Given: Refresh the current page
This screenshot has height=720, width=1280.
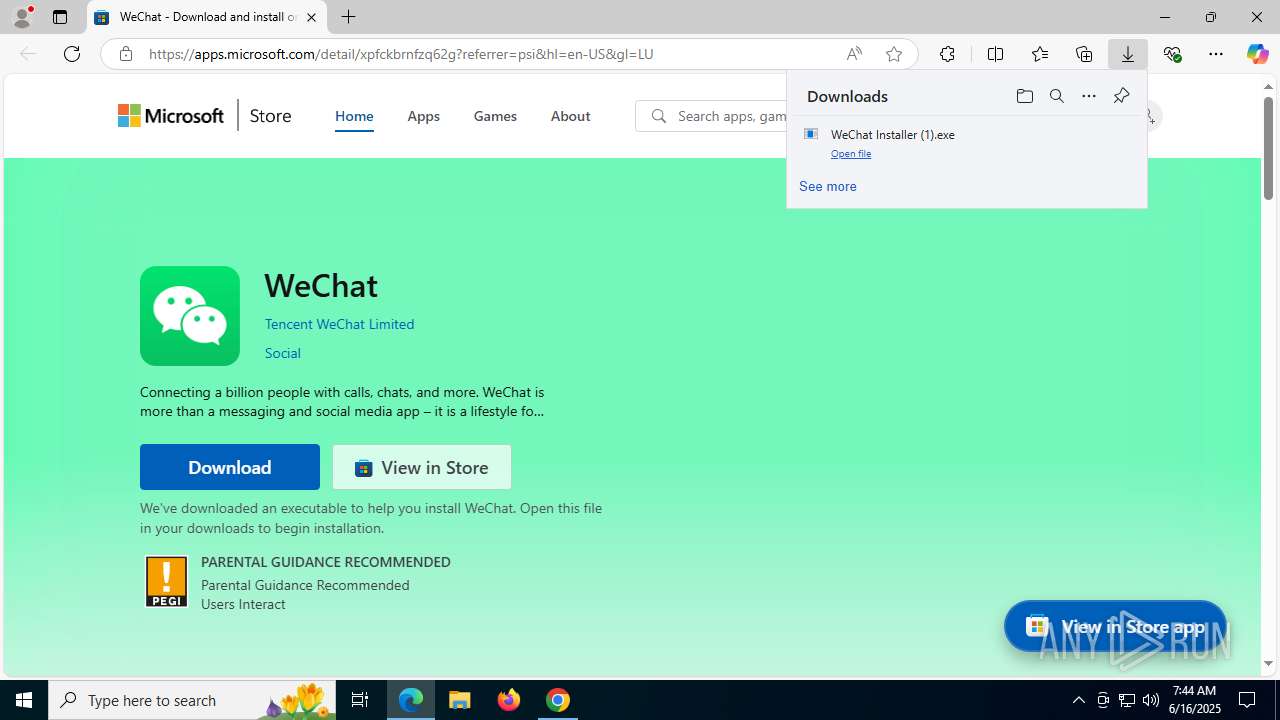Looking at the screenshot, I should coord(72,54).
